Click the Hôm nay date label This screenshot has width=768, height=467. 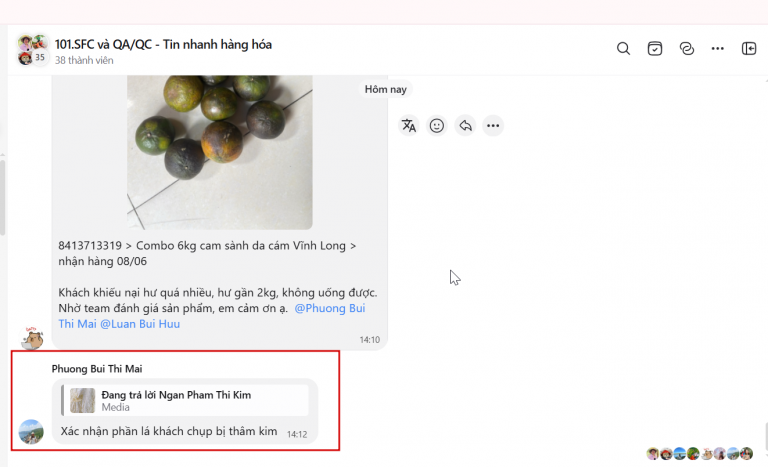[385, 89]
